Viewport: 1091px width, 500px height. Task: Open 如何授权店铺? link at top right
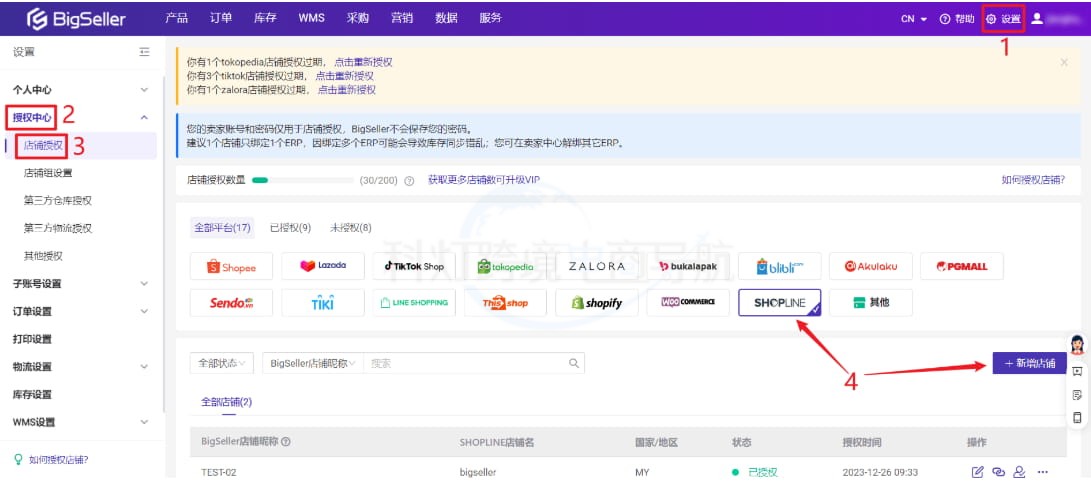coord(1033,180)
